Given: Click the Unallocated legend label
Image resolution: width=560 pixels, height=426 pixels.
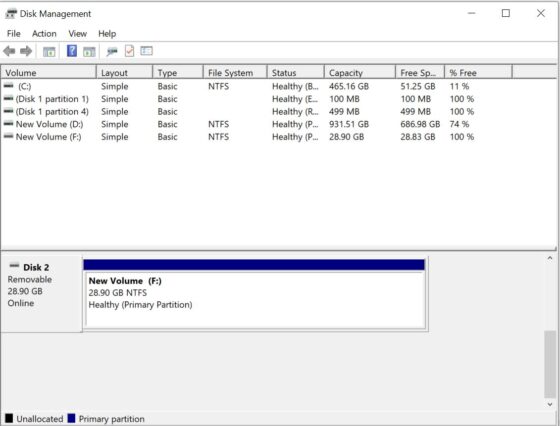Looking at the screenshot, I should (40, 419).
